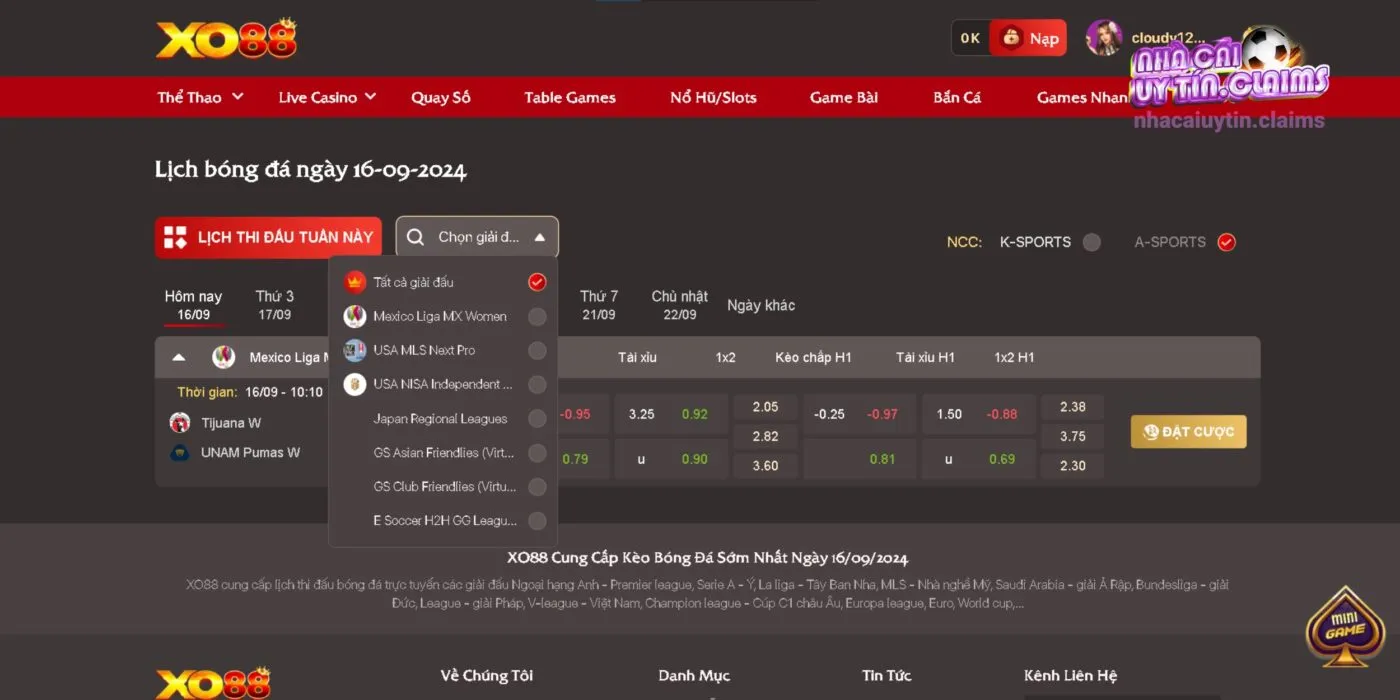Click the search magnifier in league selector
The width and height of the screenshot is (1400, 700).
pos(415,238)
